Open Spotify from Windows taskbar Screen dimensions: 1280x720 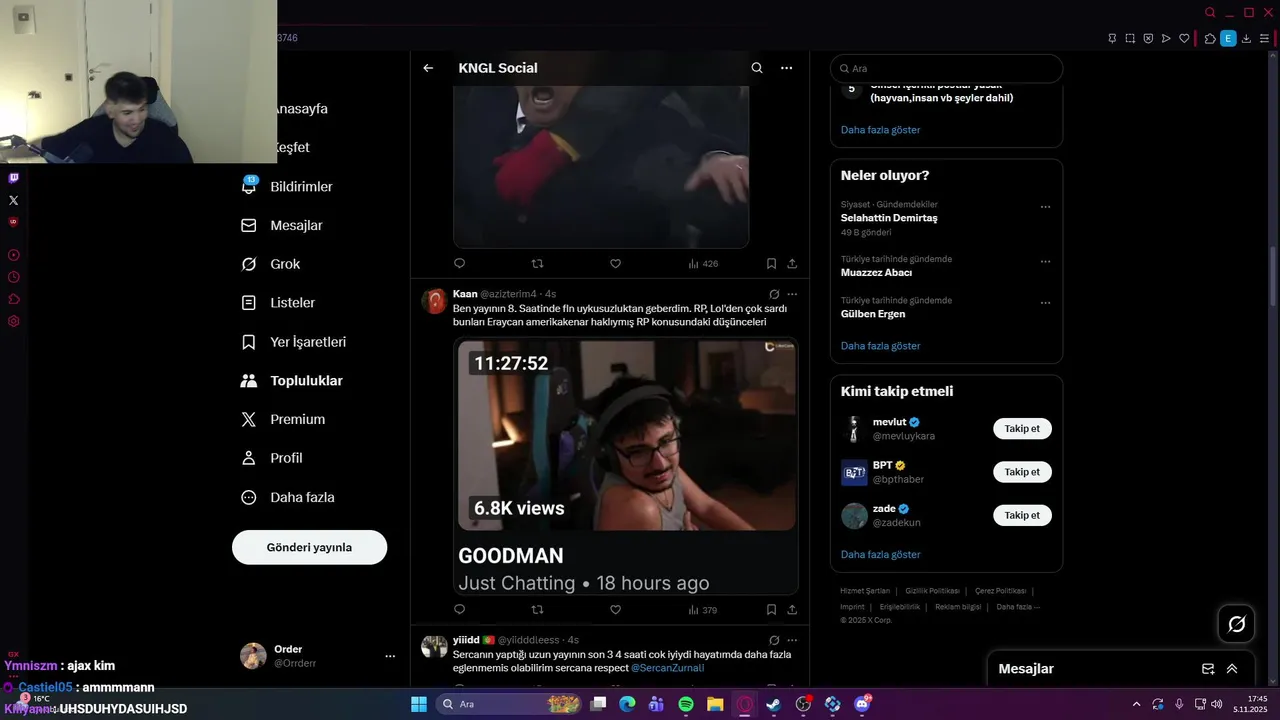click(686, 704)
